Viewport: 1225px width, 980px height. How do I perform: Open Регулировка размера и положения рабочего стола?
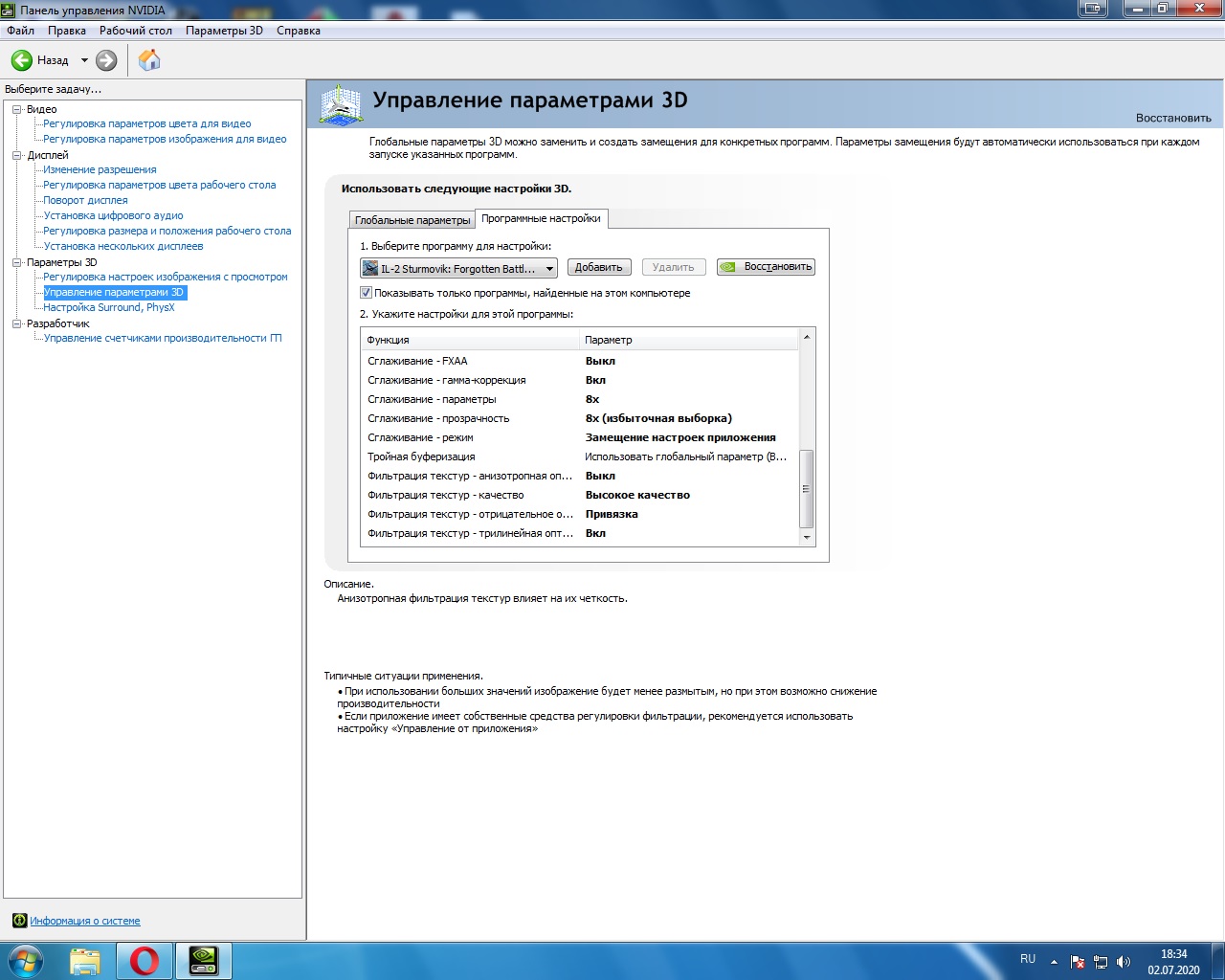tap(167, 231)
